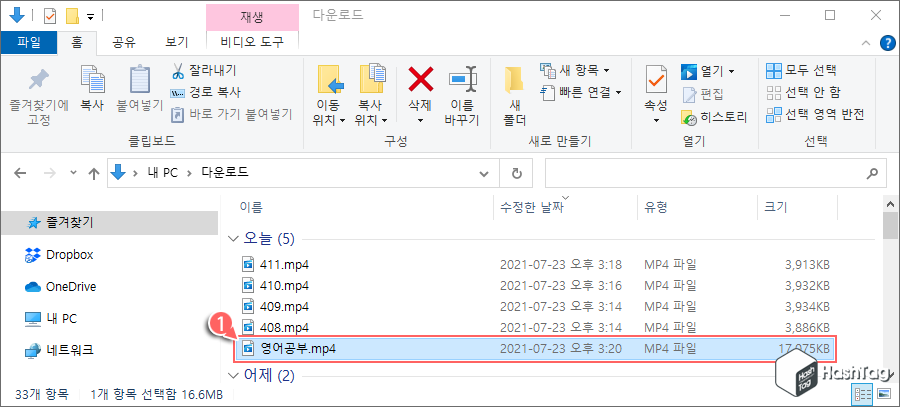Screen dimensions: 900x407
Task: Switch to details view icon in status bar
Action: pos(860,394)
